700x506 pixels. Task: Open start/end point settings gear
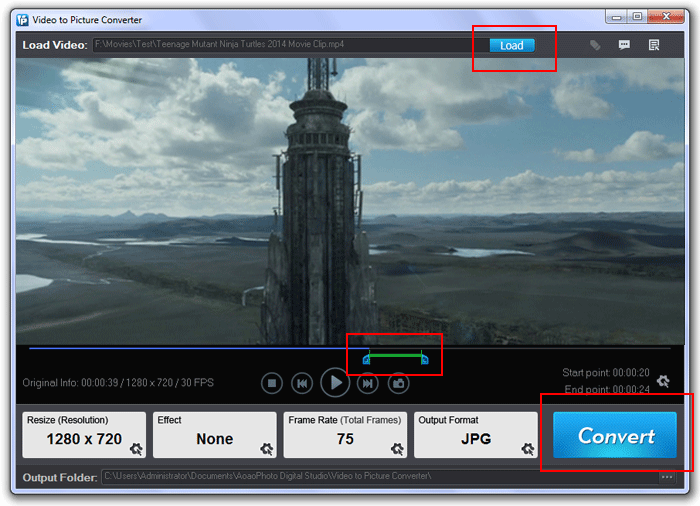click(x=663, y=381)
